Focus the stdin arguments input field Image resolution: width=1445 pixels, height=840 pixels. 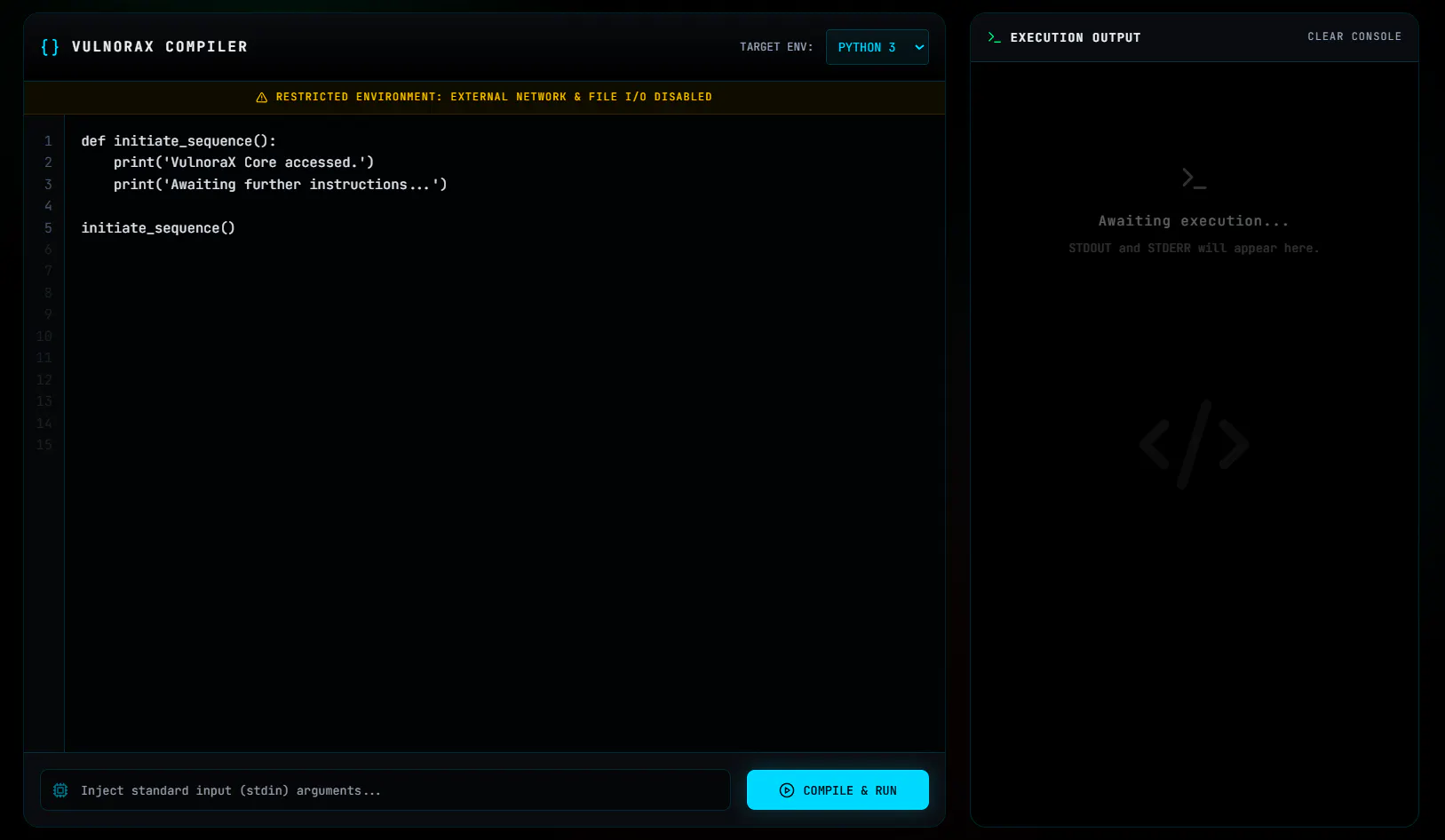(x=385, y=789)
